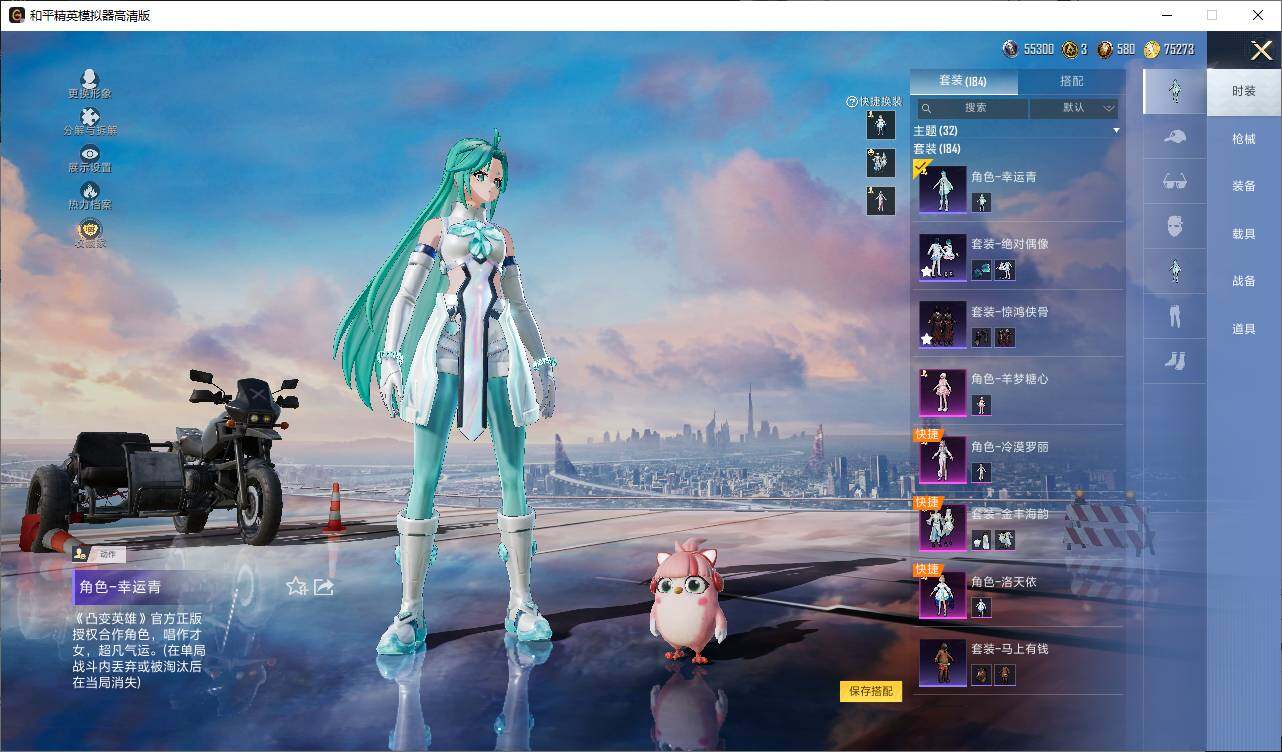This screenshot has height=752, width=1282.
Task: Select the 套装-金丰海韵 outfit thumbnail
Action: (x=943, y=527)
